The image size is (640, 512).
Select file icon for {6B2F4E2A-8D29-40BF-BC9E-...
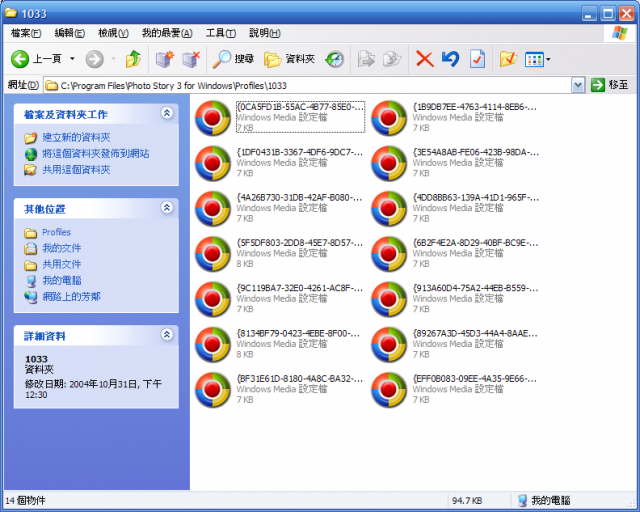pyautogui.click(x=389, y=254)
